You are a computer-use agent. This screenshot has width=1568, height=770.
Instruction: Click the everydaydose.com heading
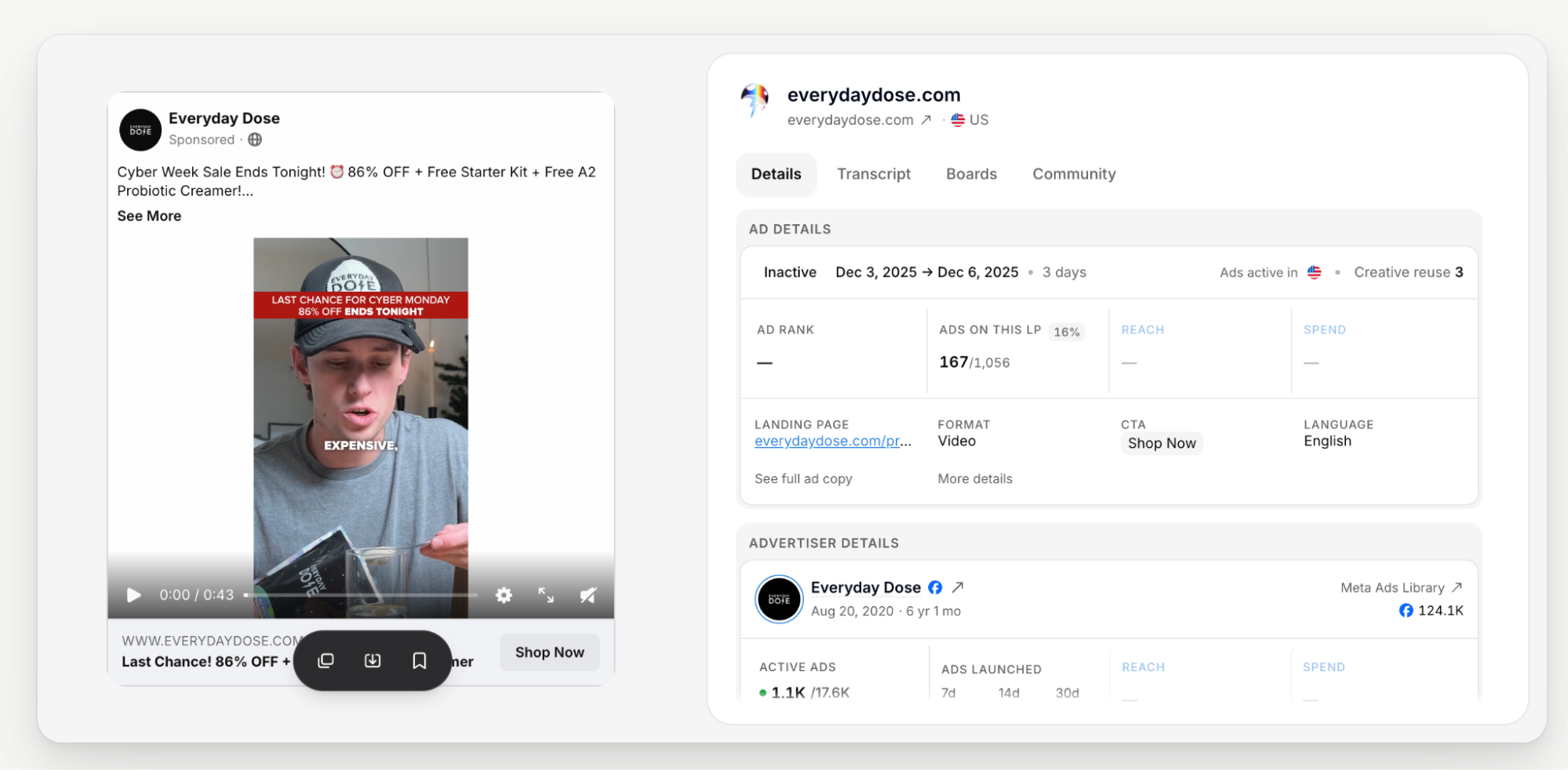(874, 95)
